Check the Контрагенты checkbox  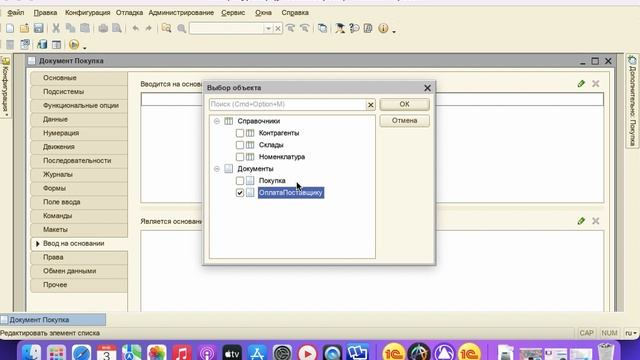pos(240,133)
